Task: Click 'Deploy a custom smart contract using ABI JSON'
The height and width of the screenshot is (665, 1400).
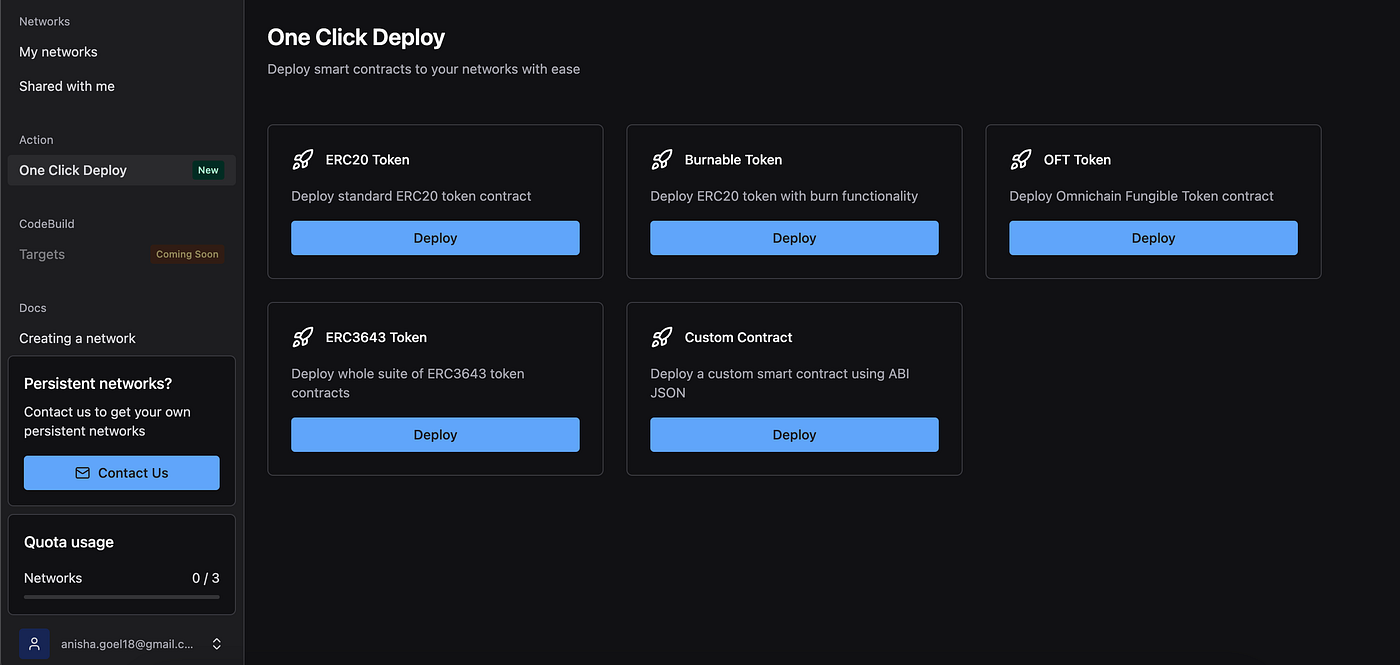Action: coord(780,383)
